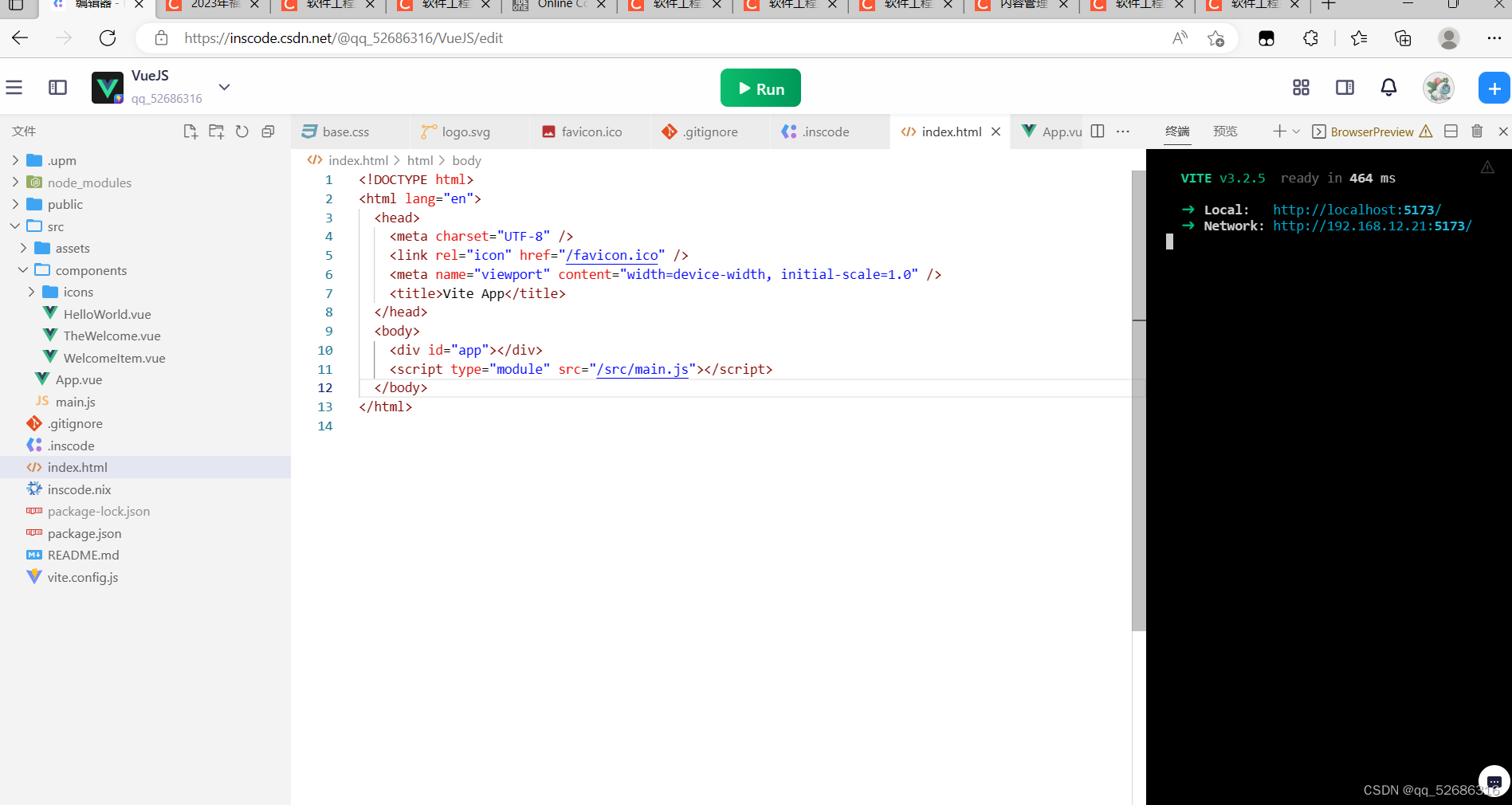Expand the node_modules folder

point(15,183)
